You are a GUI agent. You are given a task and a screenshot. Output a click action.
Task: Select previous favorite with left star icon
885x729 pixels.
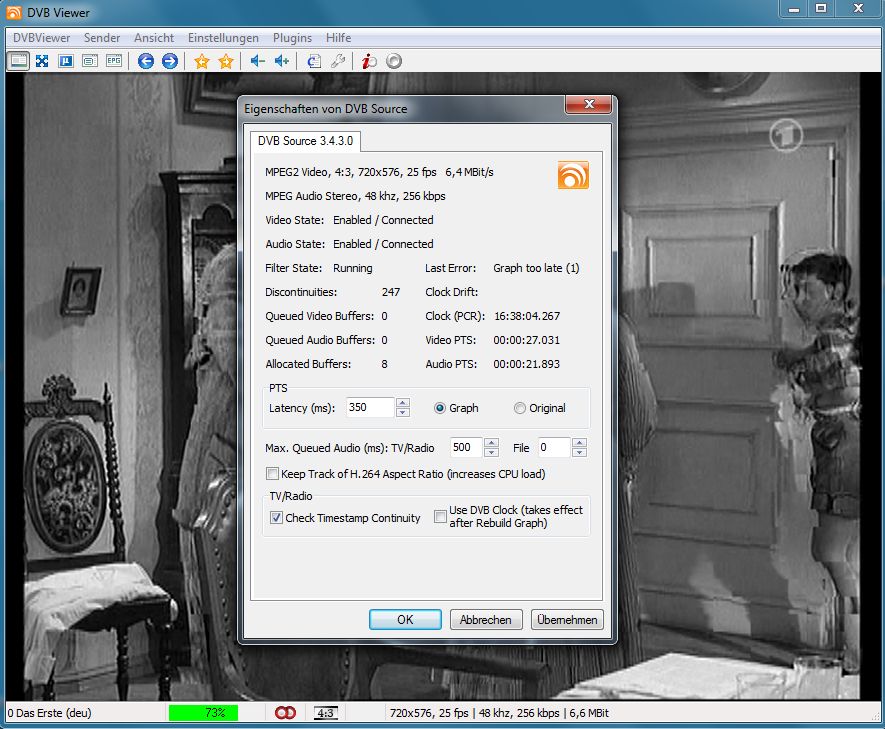(x=201, y=60)
